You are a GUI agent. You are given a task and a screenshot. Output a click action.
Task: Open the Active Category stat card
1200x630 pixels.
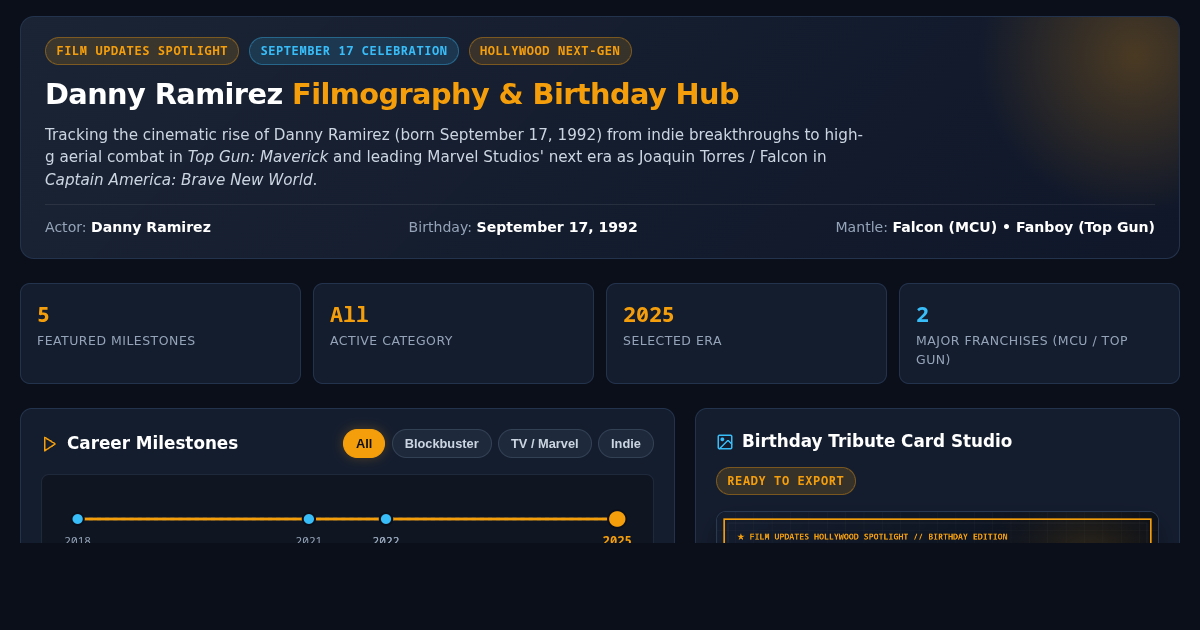tap(453, 333)
